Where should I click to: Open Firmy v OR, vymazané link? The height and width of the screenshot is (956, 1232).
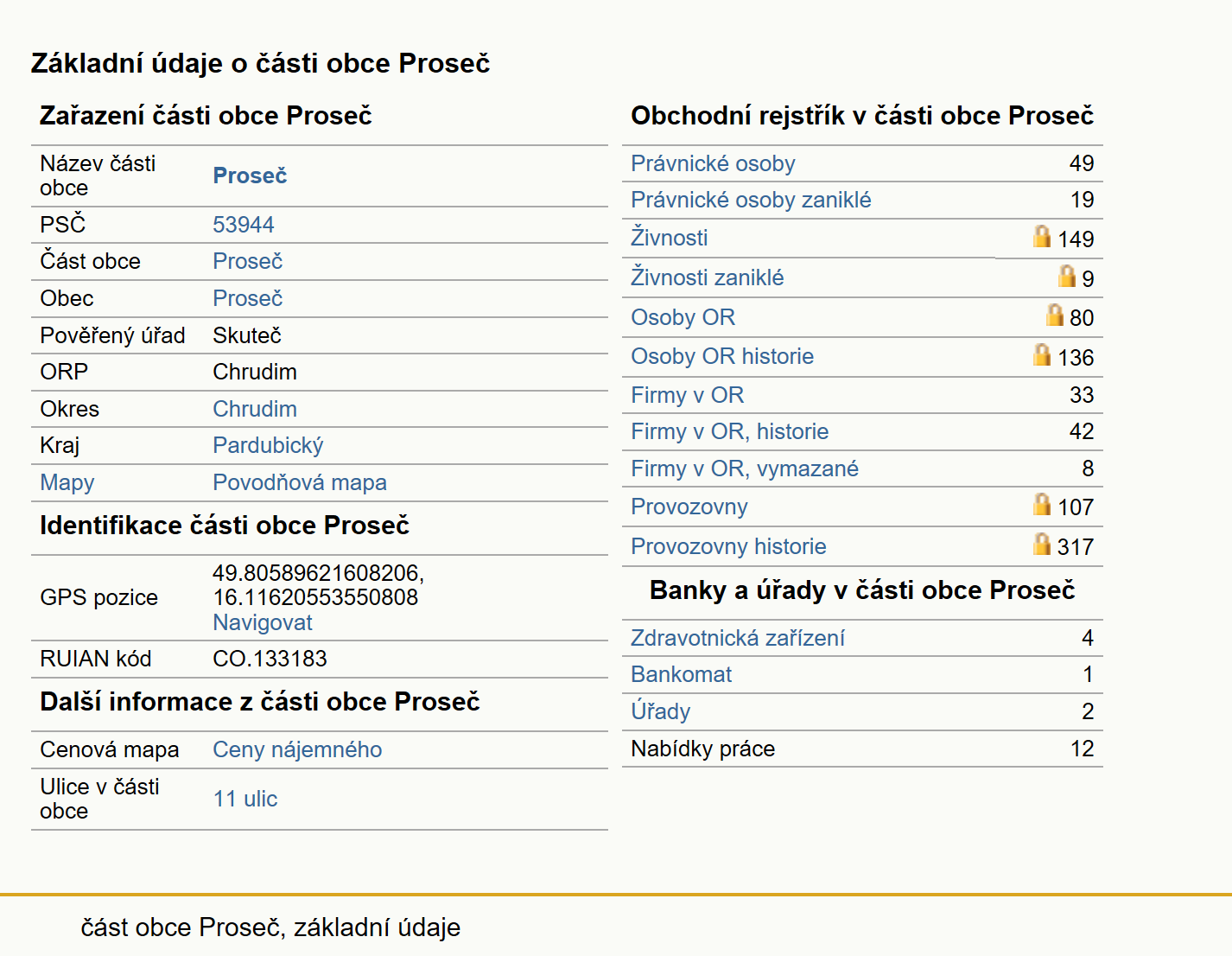pyautogui.click(x=745, y=468)
